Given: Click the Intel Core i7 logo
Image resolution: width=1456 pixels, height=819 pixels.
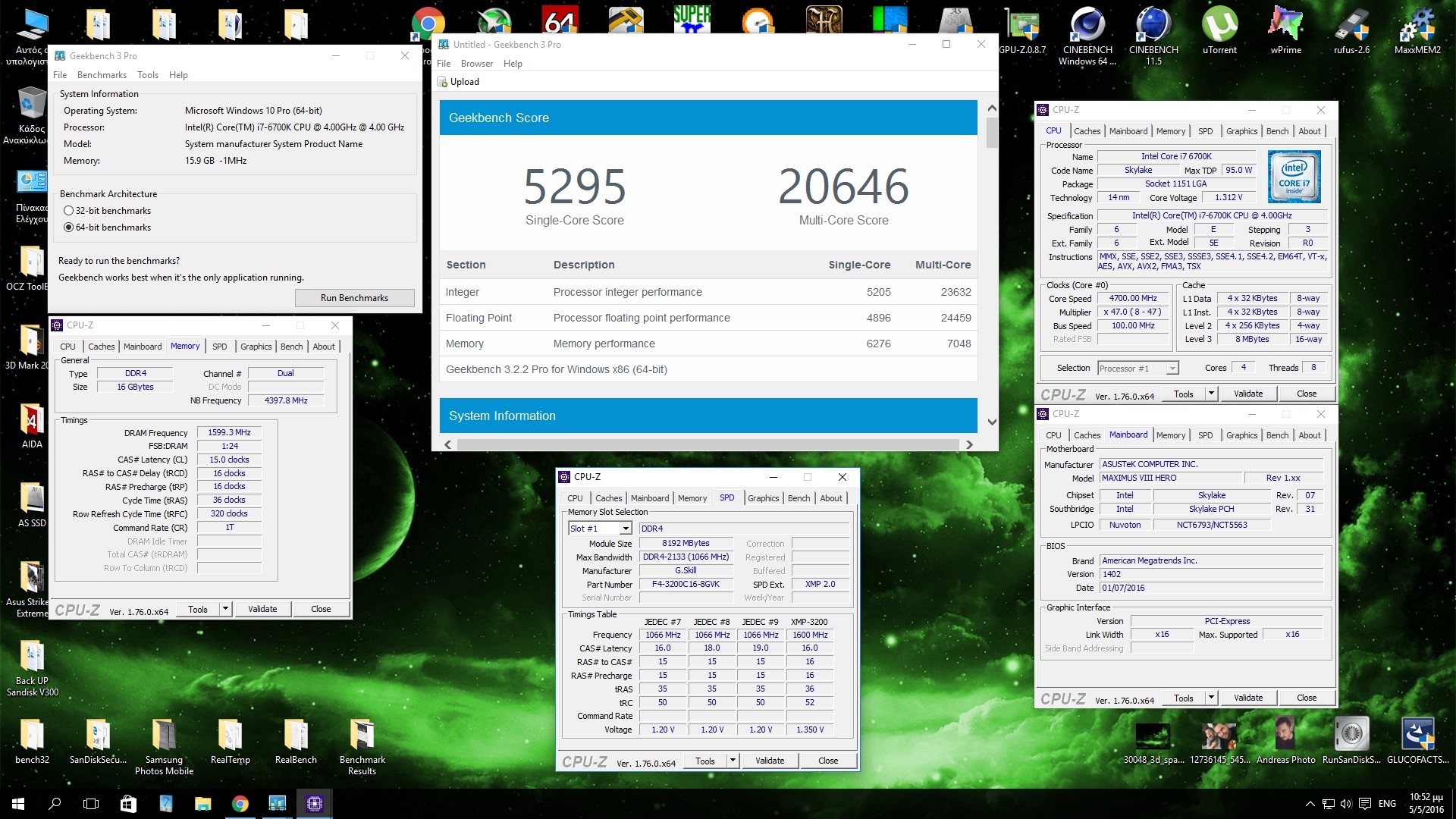Looking at the screenshot, I should click(1294, 177).
